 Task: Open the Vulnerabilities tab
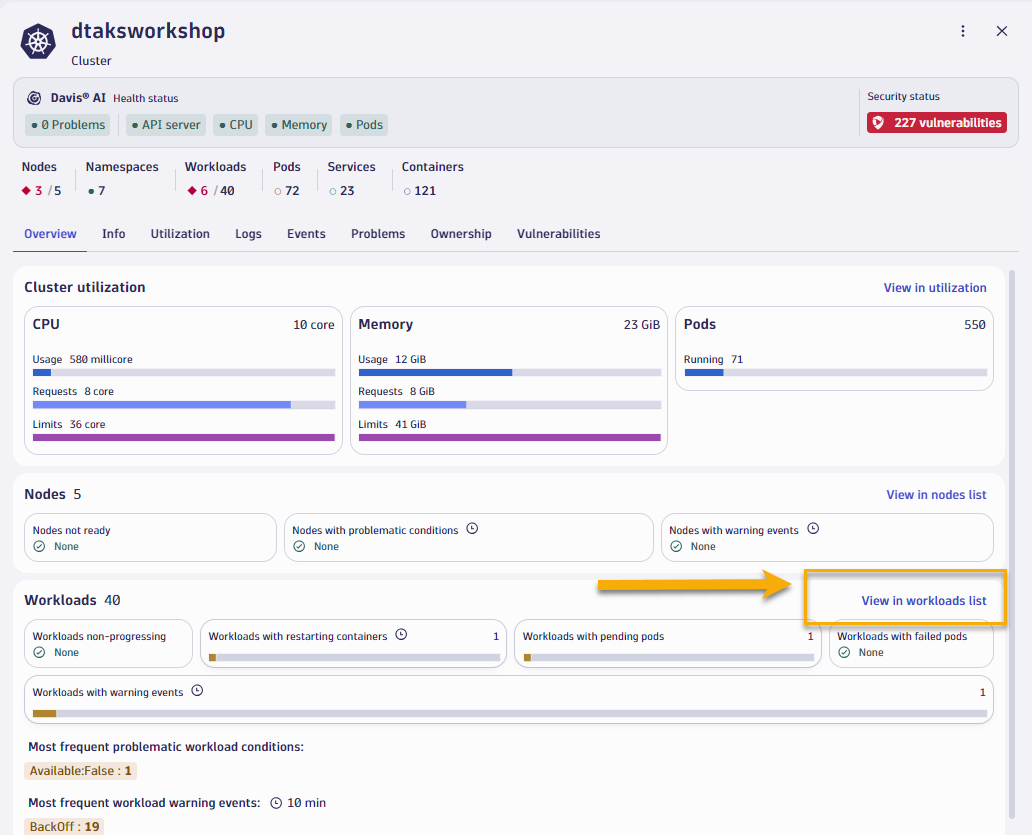pyautogui.click(x=558, y=234)
